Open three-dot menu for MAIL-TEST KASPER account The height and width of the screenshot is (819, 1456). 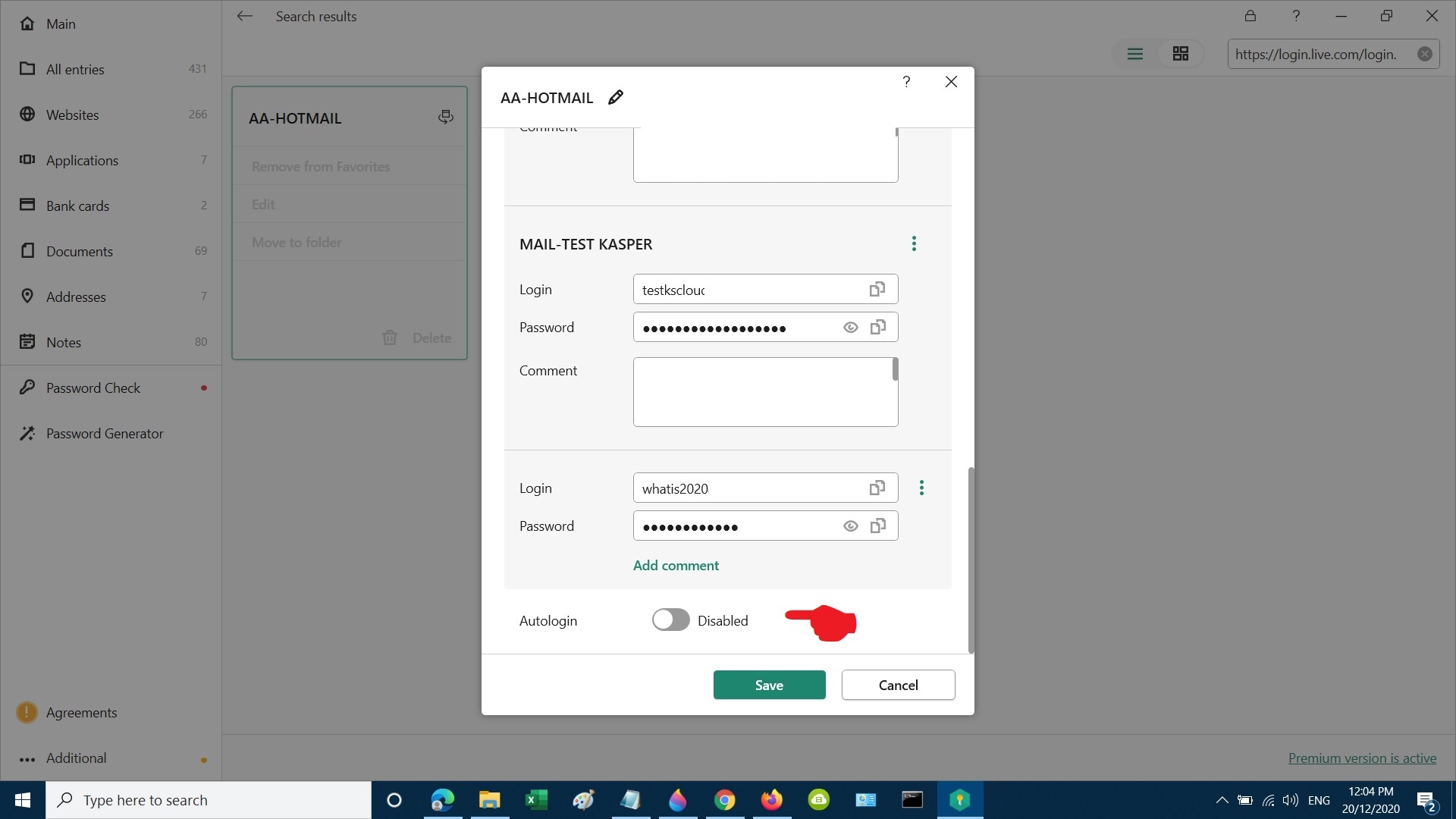(x=914, y=243)
